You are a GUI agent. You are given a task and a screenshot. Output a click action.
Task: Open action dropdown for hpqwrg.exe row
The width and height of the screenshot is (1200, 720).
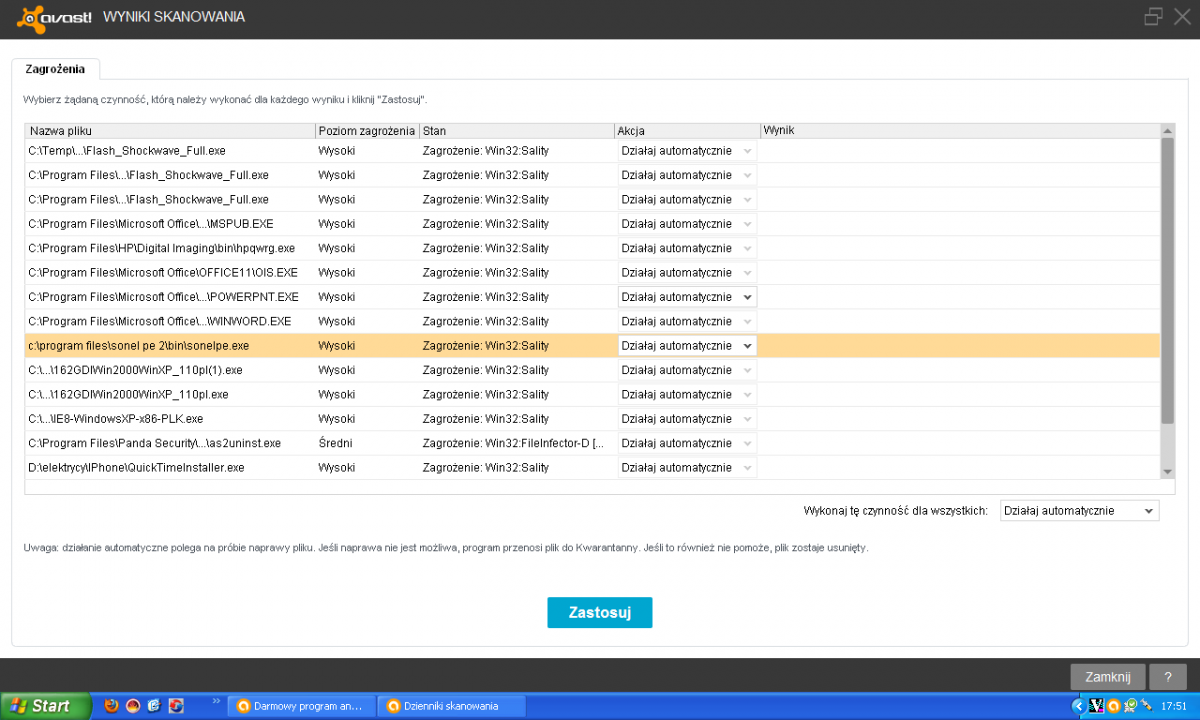click(687, 248)
